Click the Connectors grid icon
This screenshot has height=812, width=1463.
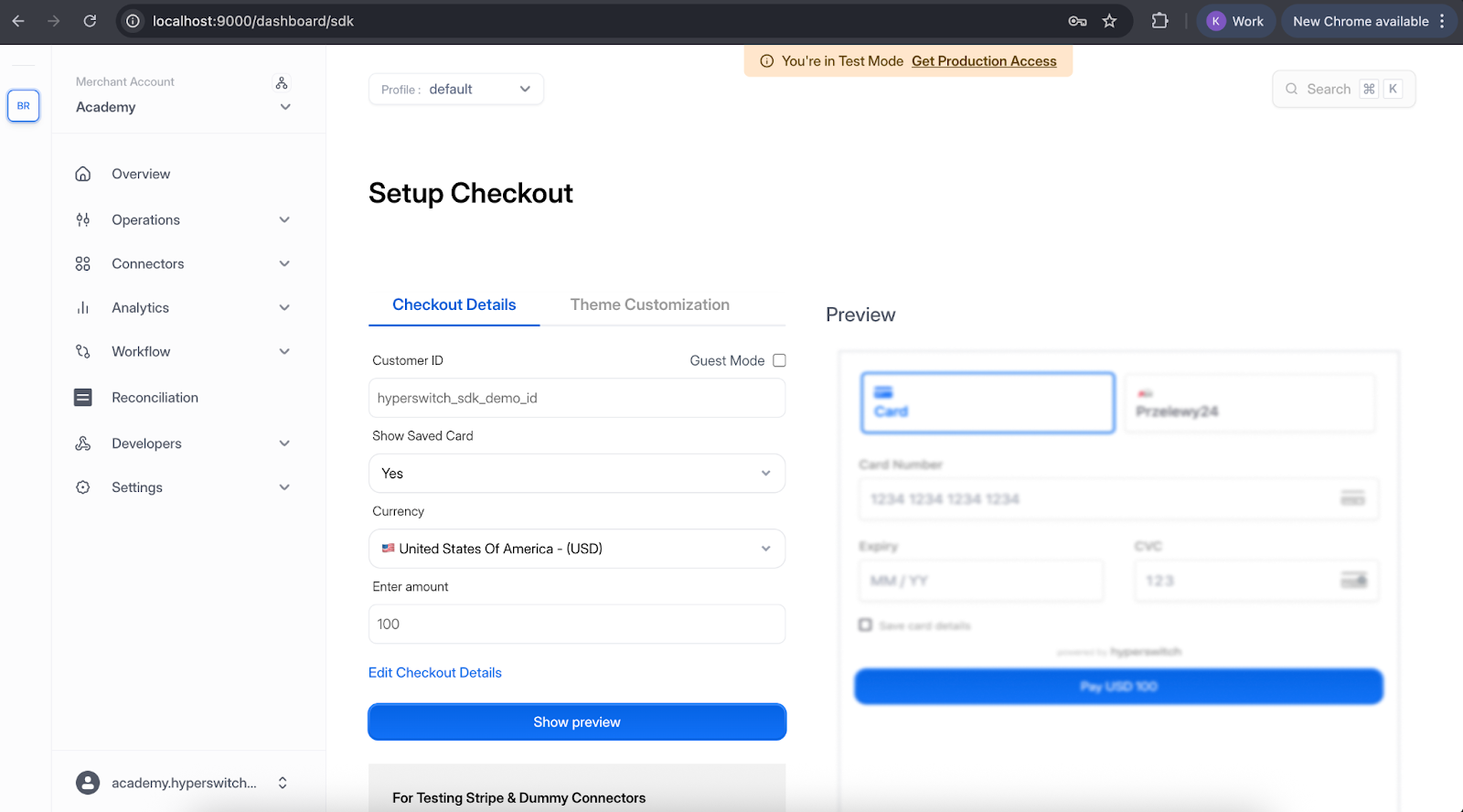(x=83, y=264)
